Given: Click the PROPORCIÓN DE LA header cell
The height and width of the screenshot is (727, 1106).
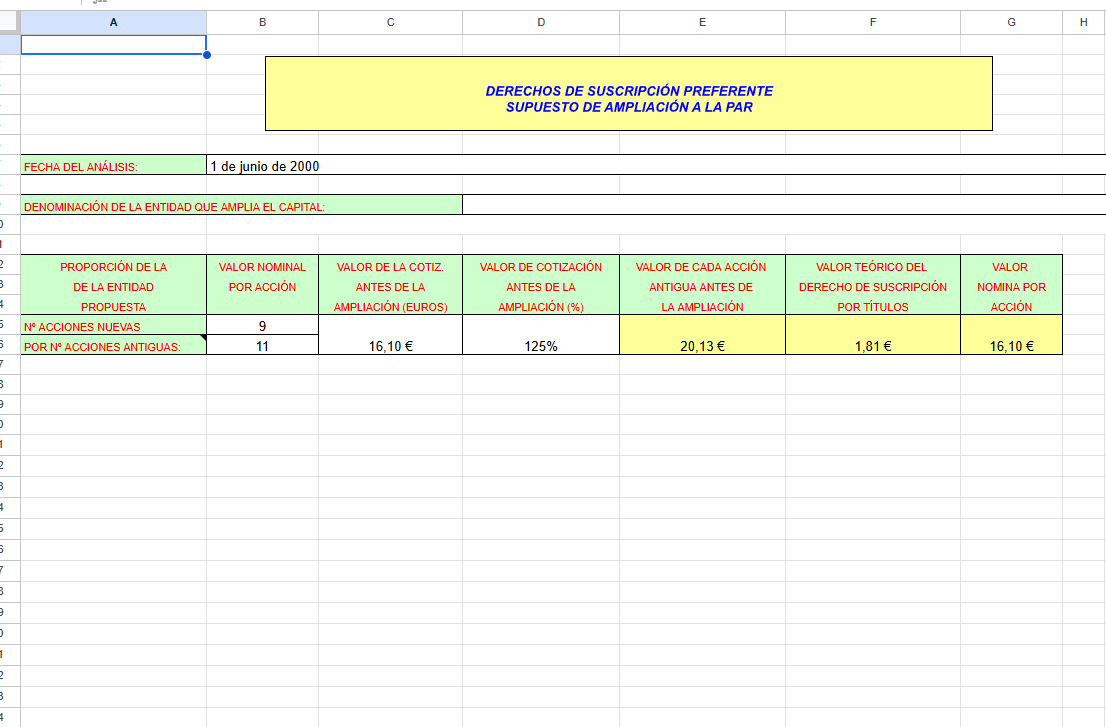Looking at the screenshot, I should click(x=113, y=267).
